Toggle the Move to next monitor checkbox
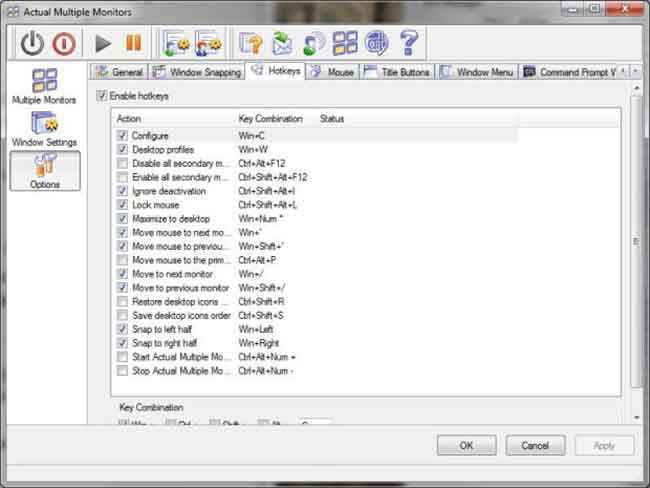Screen dimensions: 650x488 click(122, 274)
